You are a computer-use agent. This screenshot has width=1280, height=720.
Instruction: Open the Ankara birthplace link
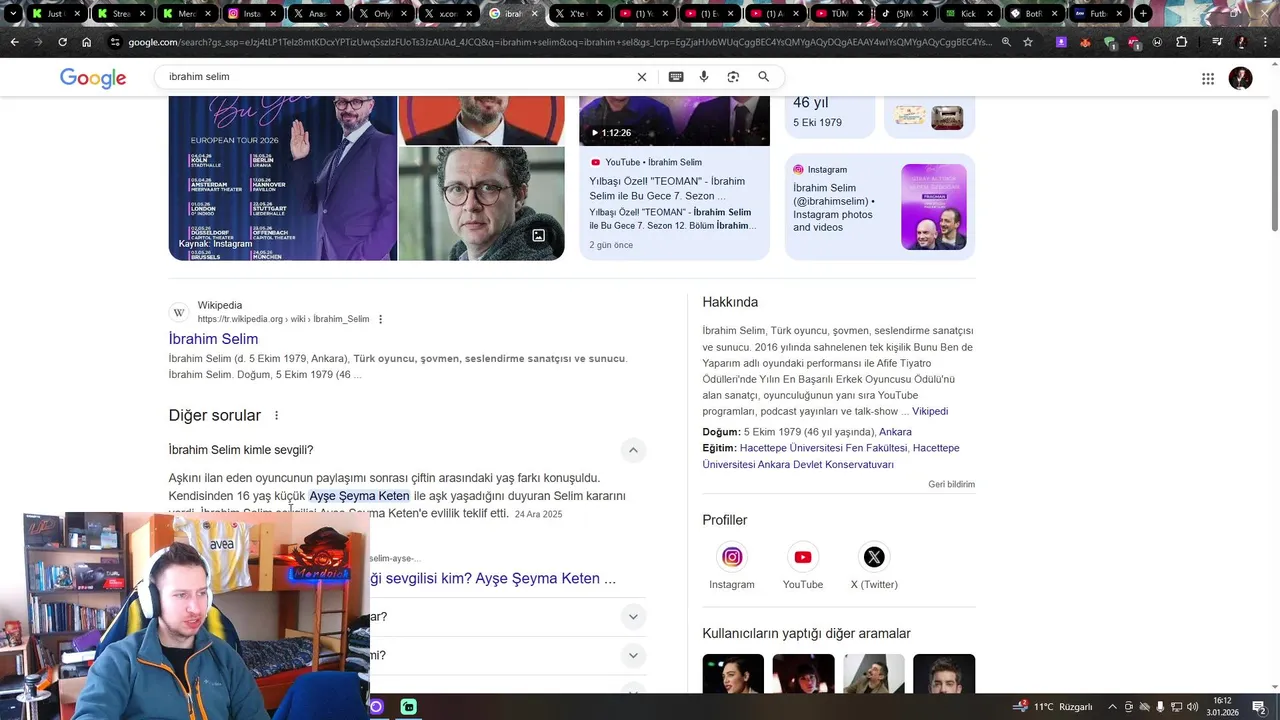(895, 432)
